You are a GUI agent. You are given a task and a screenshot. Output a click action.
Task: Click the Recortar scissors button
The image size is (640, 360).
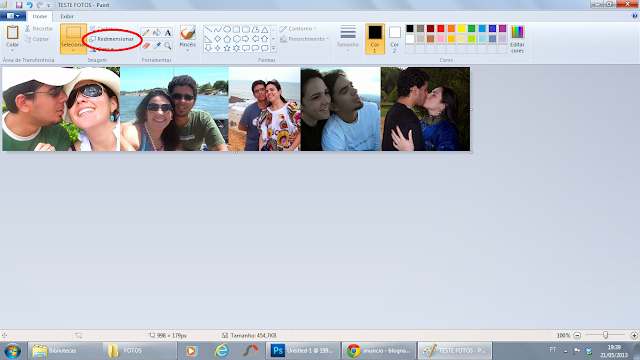[x=39, y=29]
